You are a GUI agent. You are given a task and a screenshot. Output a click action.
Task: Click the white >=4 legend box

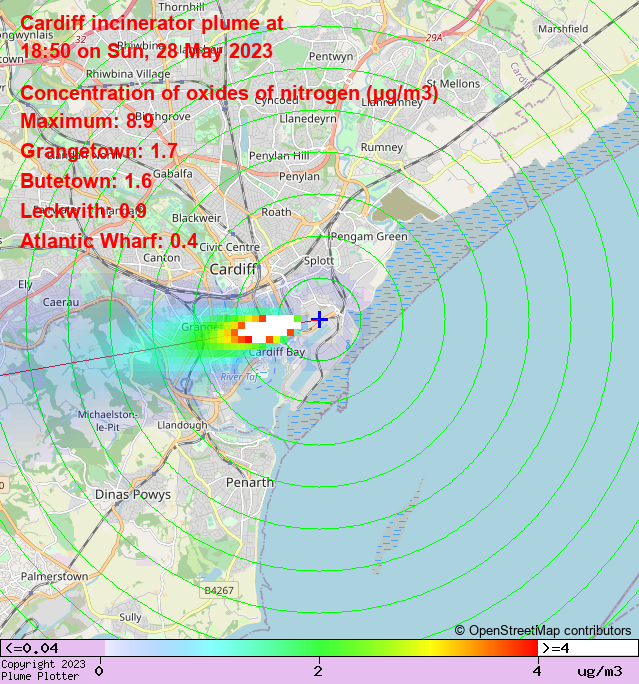coord(588,648)
